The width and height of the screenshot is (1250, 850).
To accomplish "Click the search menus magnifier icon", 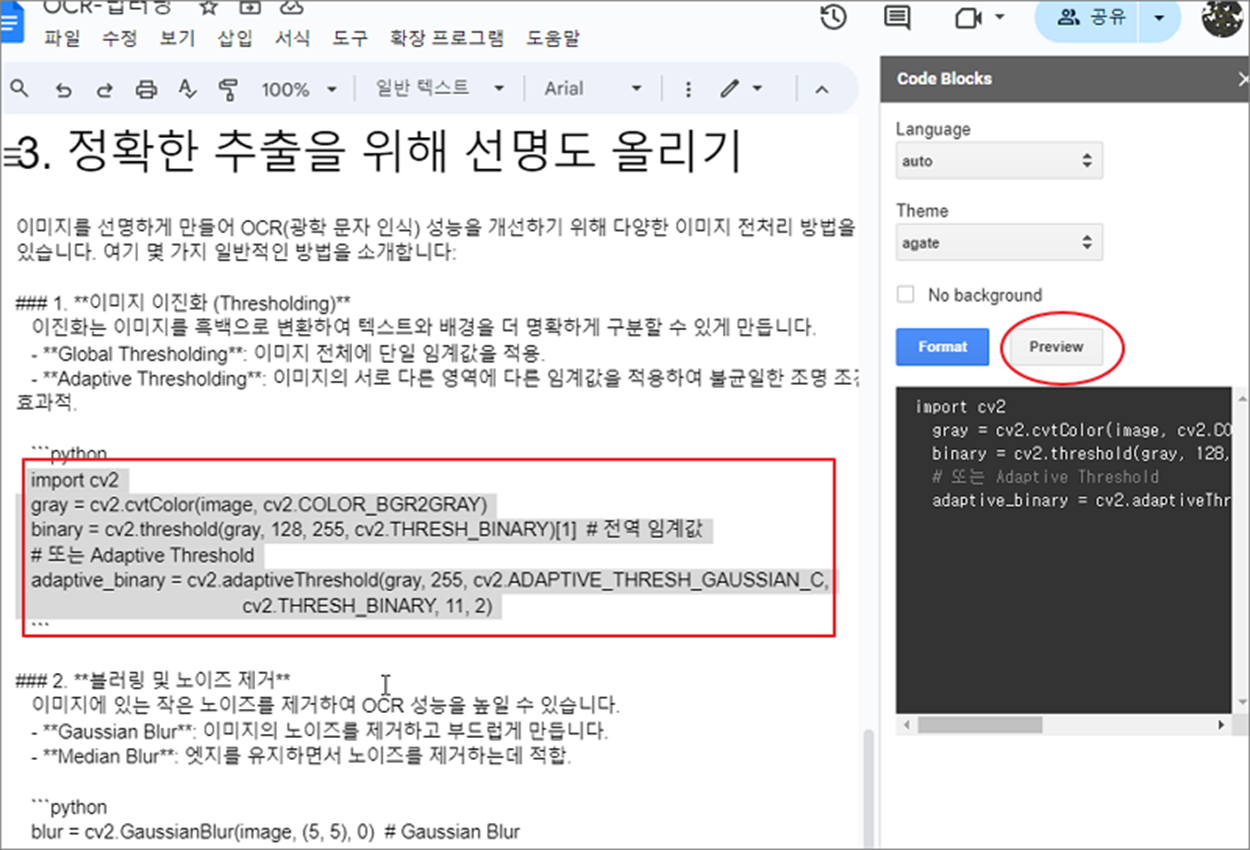I will click(x=18, y=89).
